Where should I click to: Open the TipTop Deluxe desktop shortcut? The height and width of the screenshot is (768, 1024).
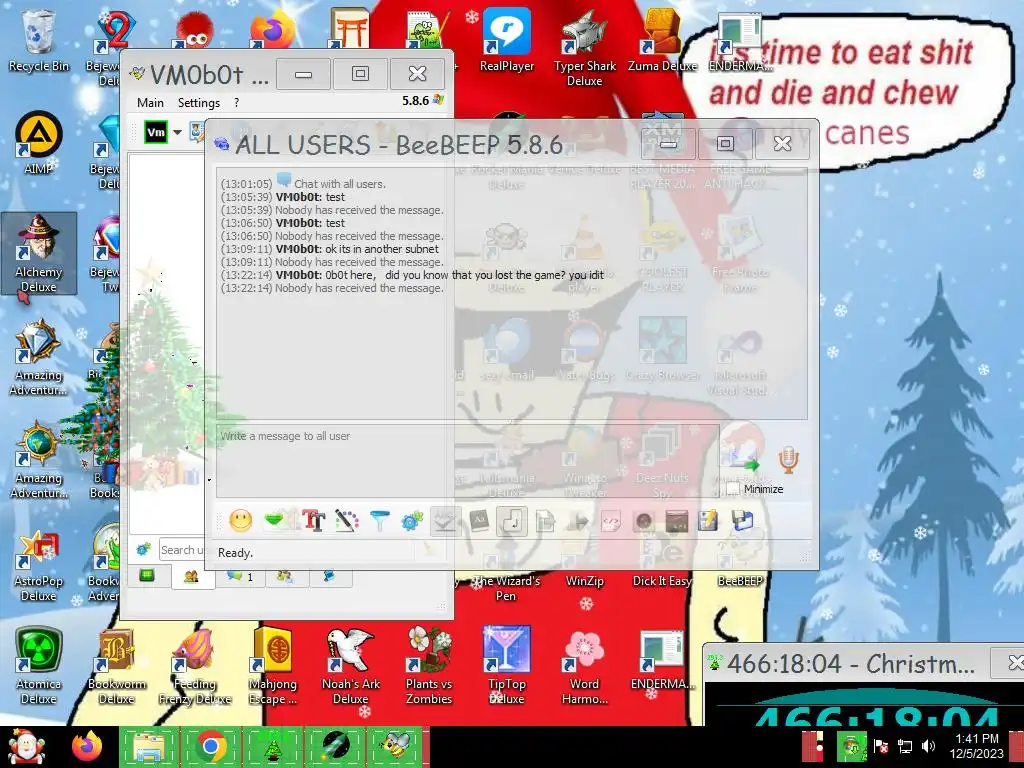tap(507, 666)
